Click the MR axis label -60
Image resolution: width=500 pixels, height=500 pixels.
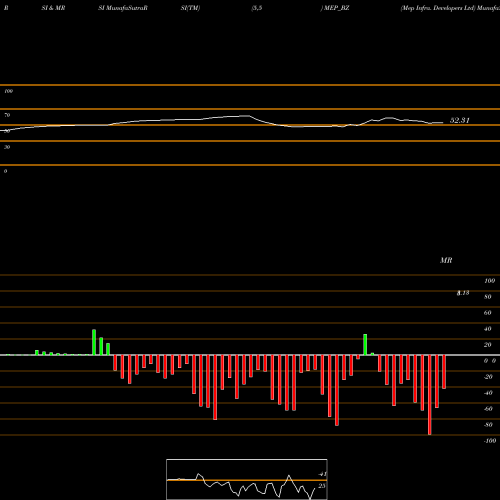tap(488, 409)
